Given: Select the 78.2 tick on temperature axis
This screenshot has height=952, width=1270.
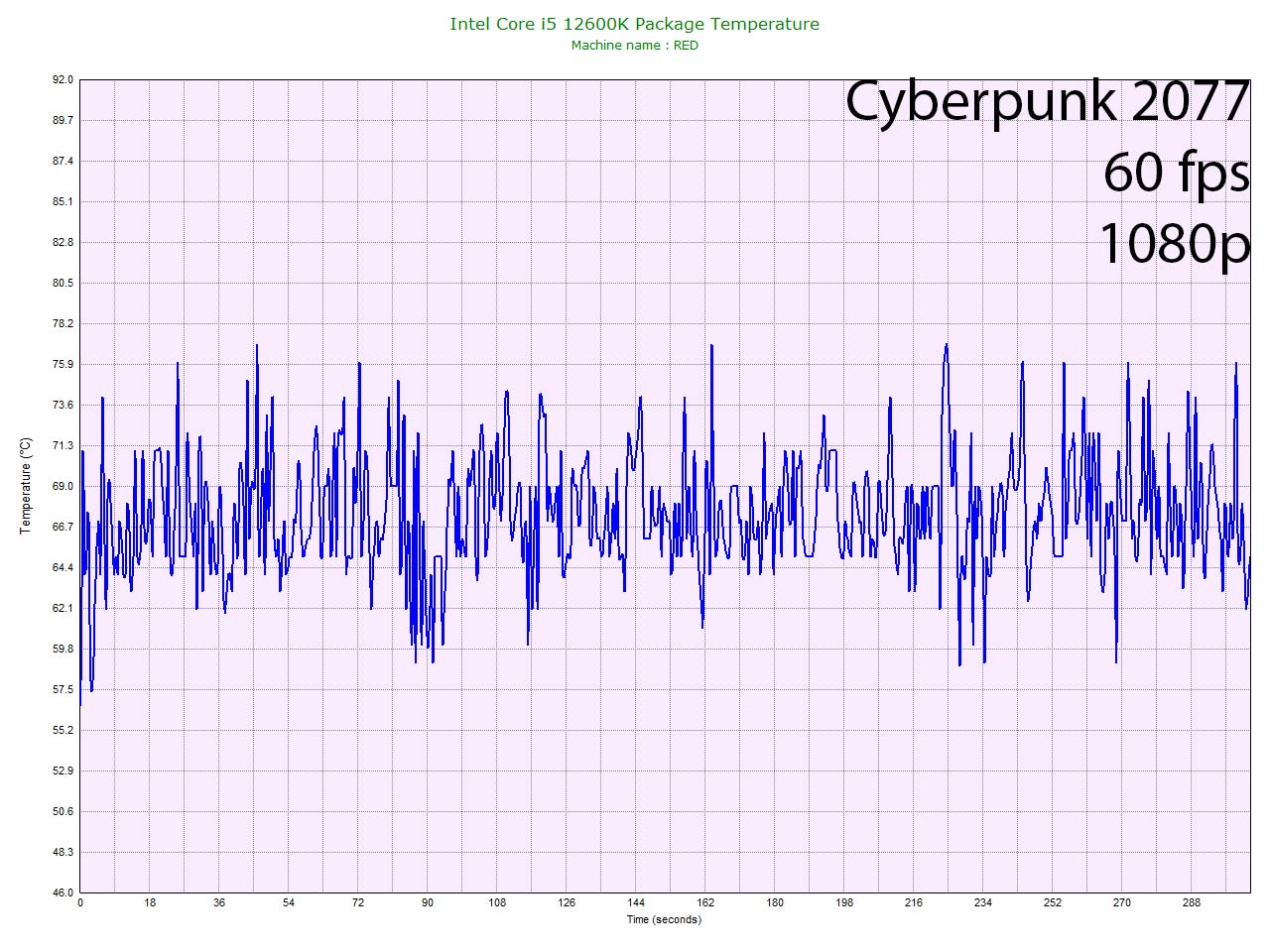Looking at the screenshot, I should point(63,323).
